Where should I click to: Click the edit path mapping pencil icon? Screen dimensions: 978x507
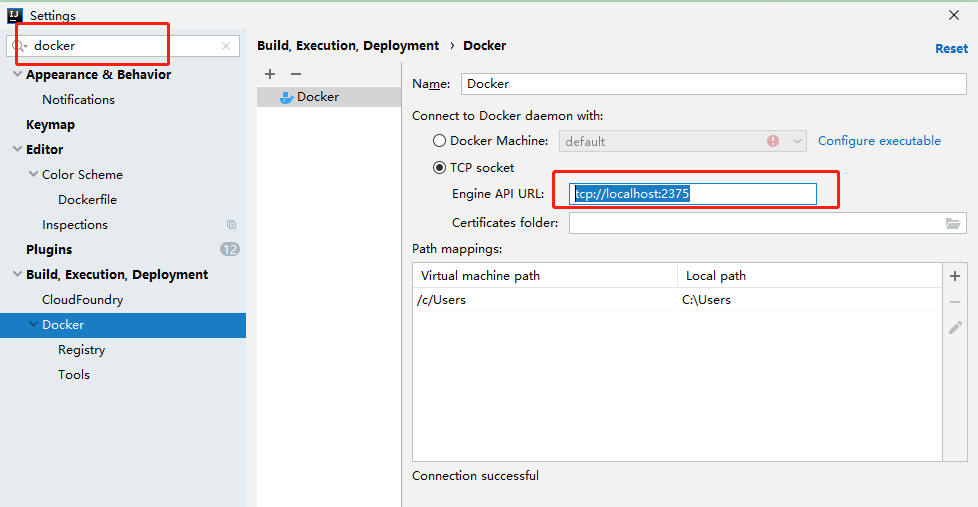click(x=955, y=327)
